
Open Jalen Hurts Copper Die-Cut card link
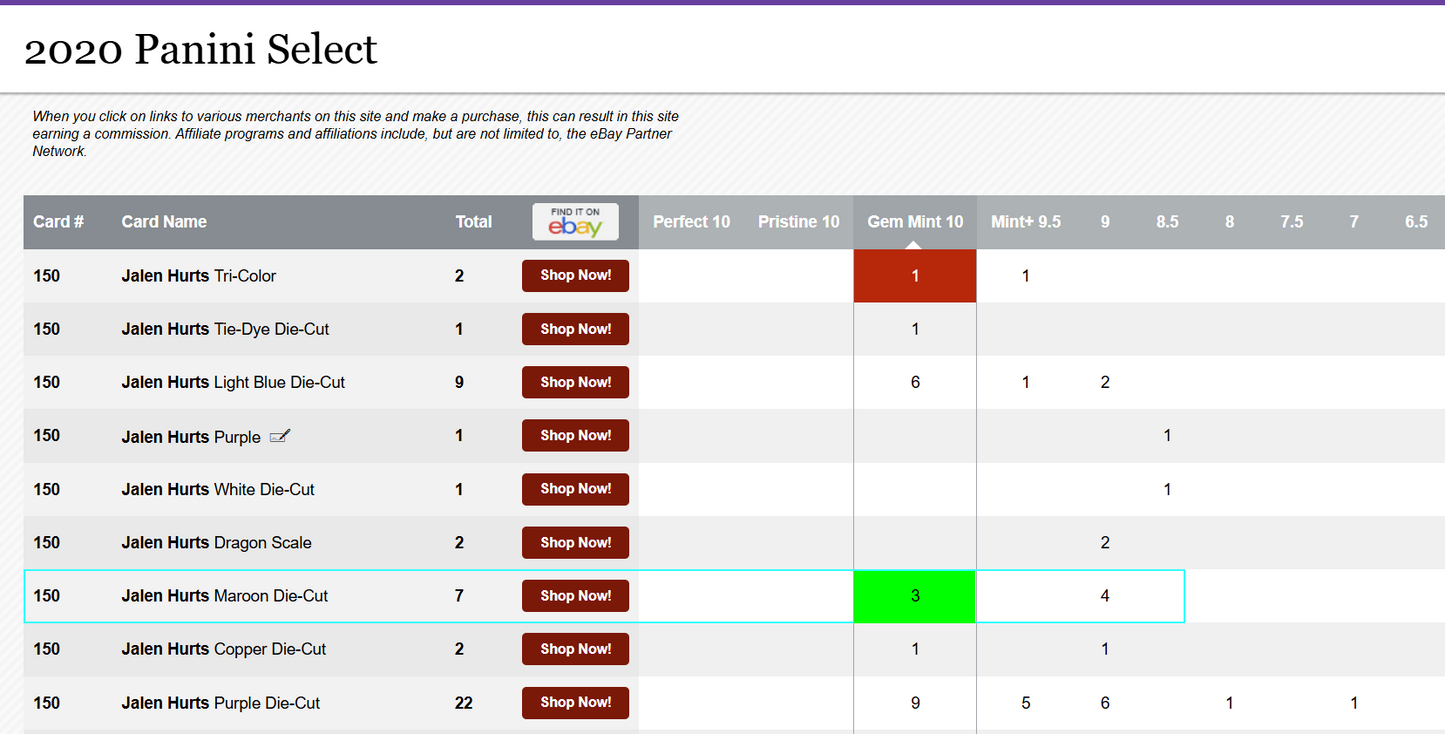(224, 649)
